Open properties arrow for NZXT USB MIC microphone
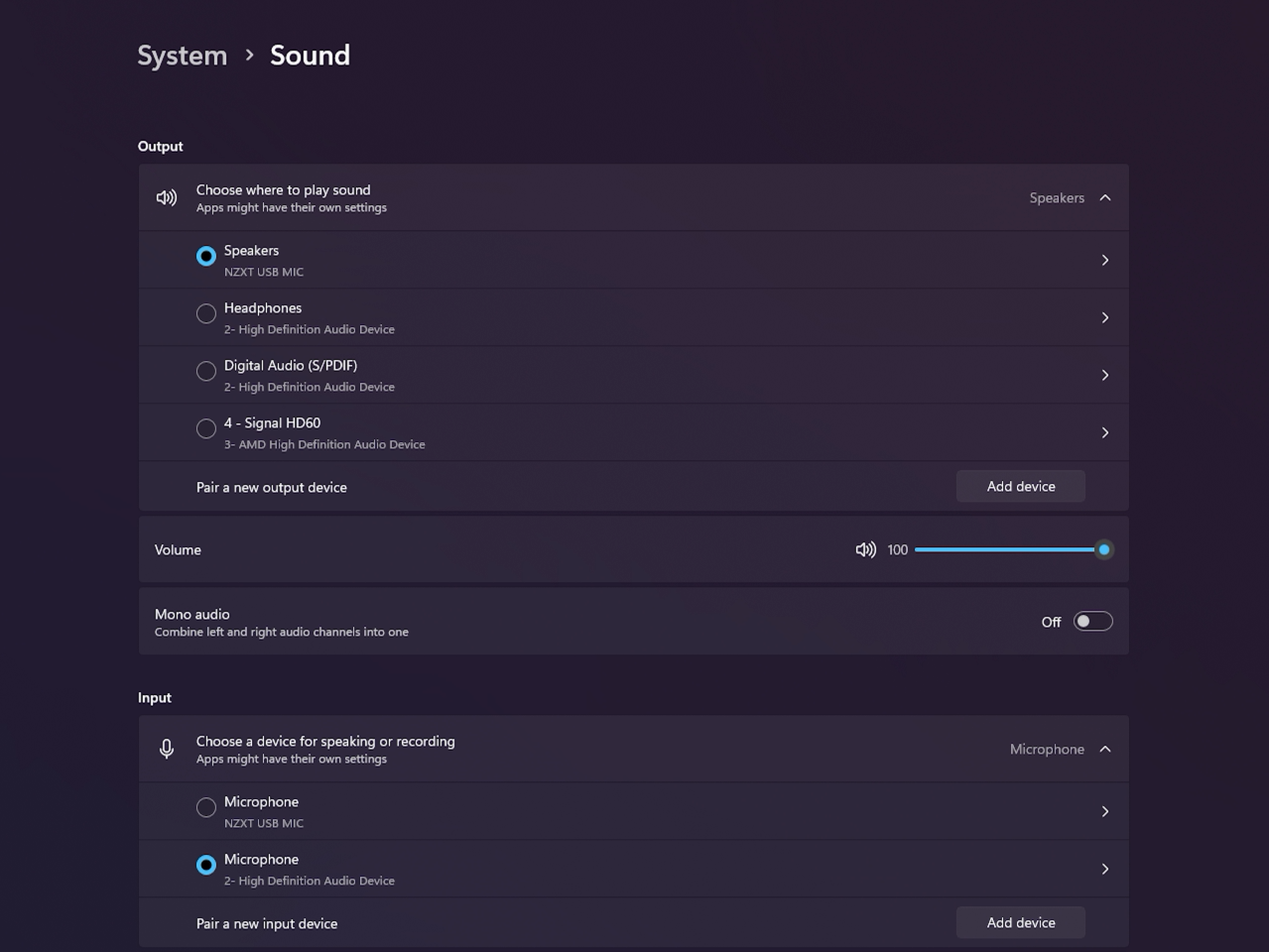Screen dimensions: 1269x952 (x=1104, y=810)
